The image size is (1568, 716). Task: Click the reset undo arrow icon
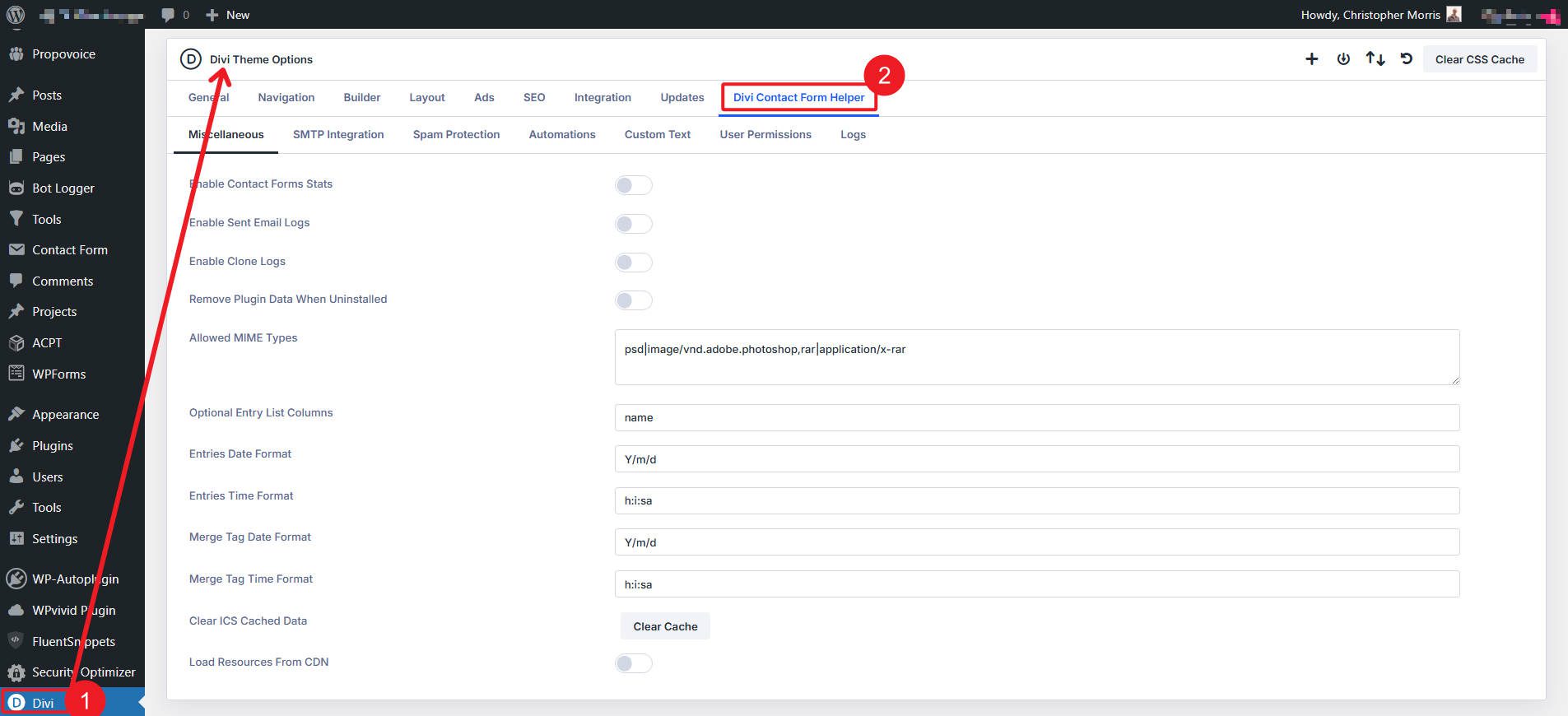[x=1407, y=59]
